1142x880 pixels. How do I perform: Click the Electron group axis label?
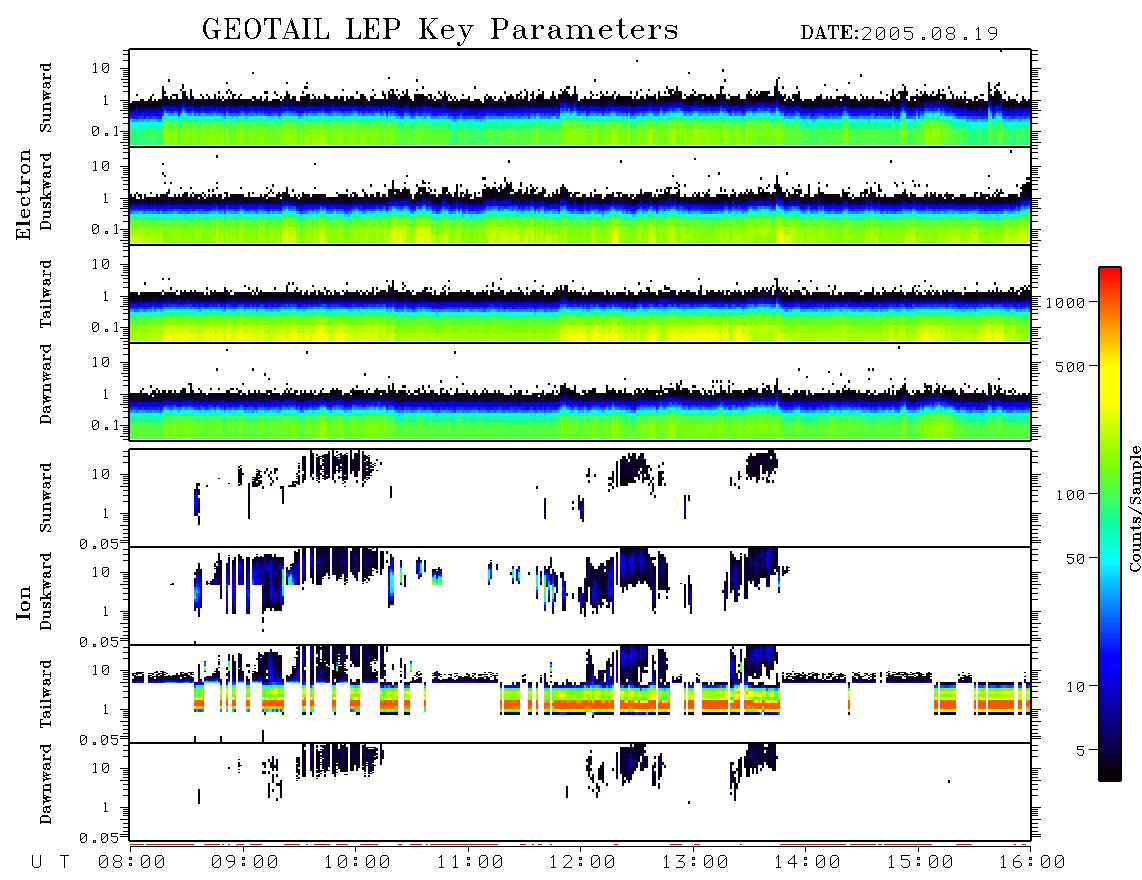pyautogui.click(x=23, y=195)
